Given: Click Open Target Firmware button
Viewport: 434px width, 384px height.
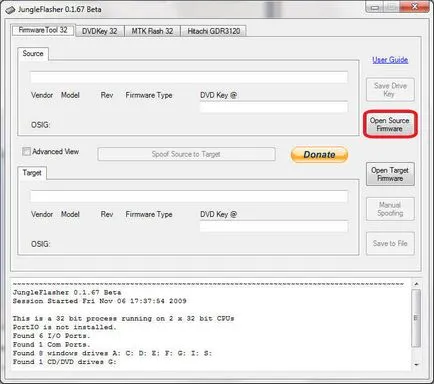Looking at the screenshot, I should click(390, 174).
